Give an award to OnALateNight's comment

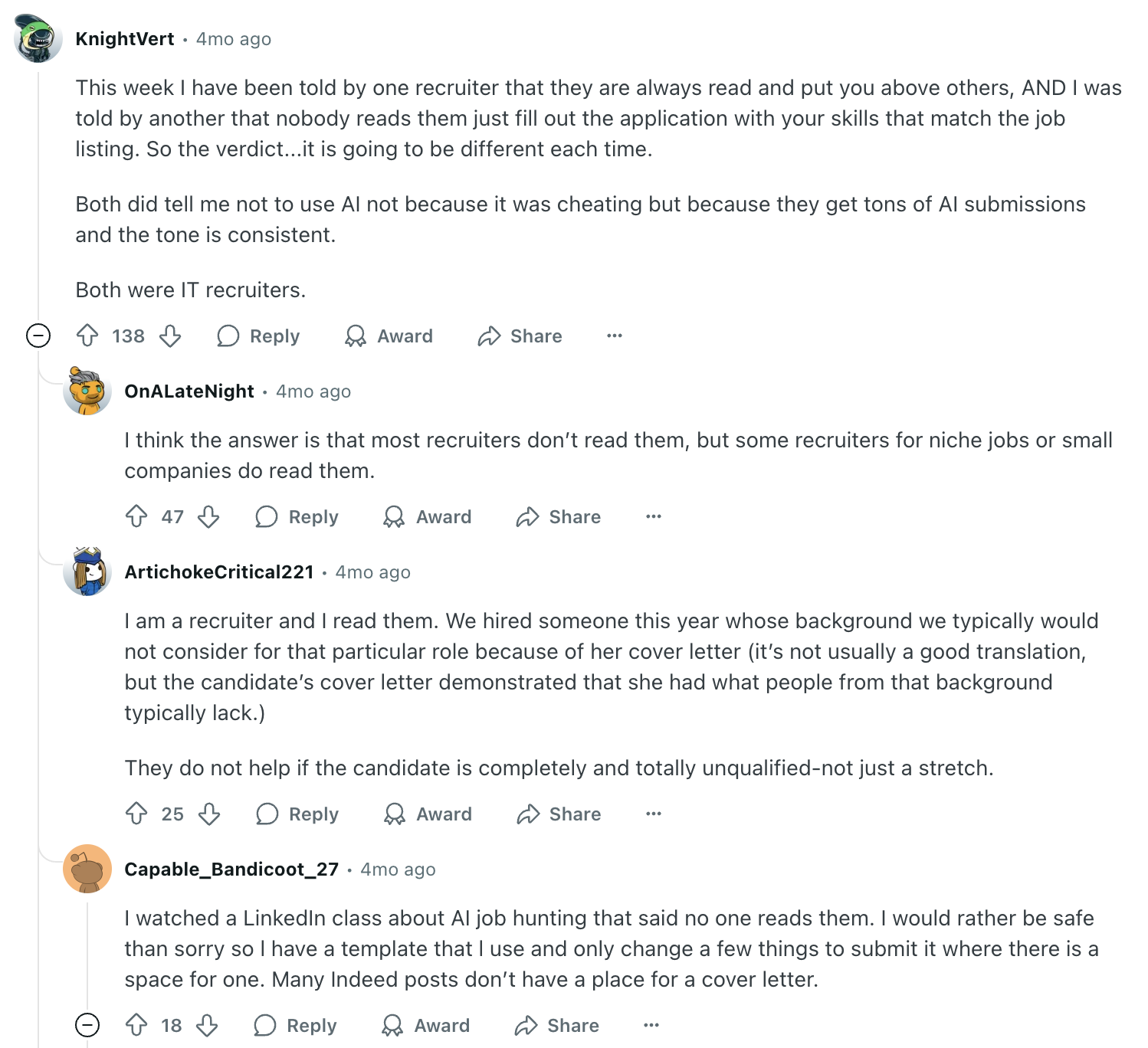click(x=428, y=516)
